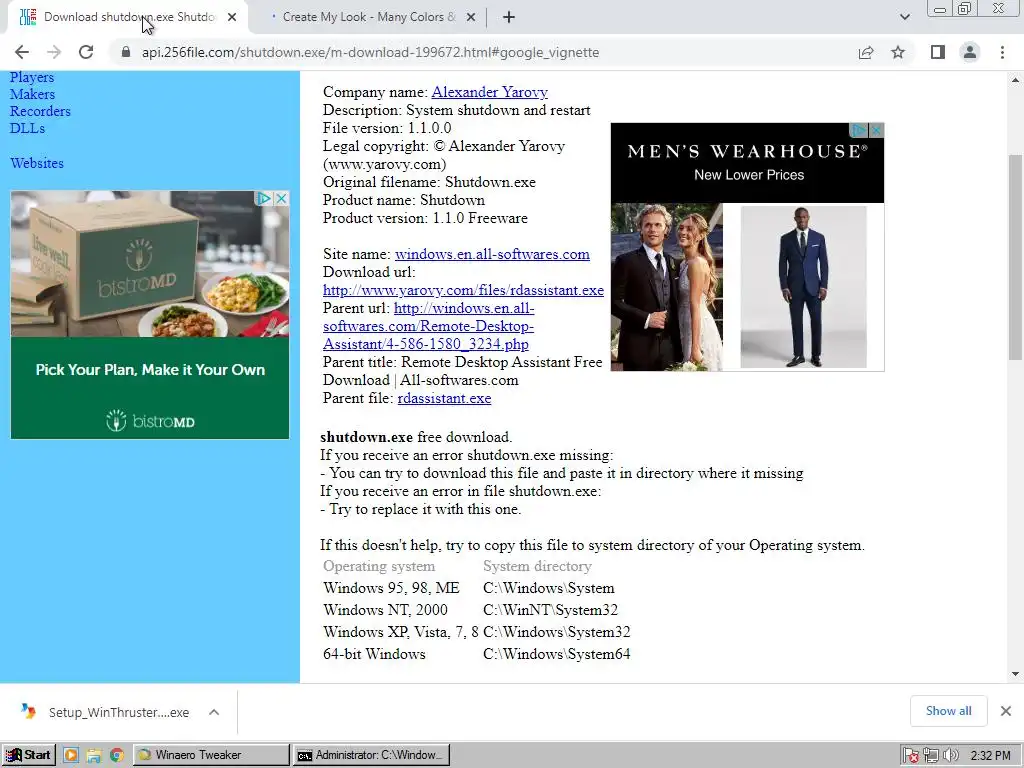Click the page scrollbar down arrow

click(x=1015, y=674)
